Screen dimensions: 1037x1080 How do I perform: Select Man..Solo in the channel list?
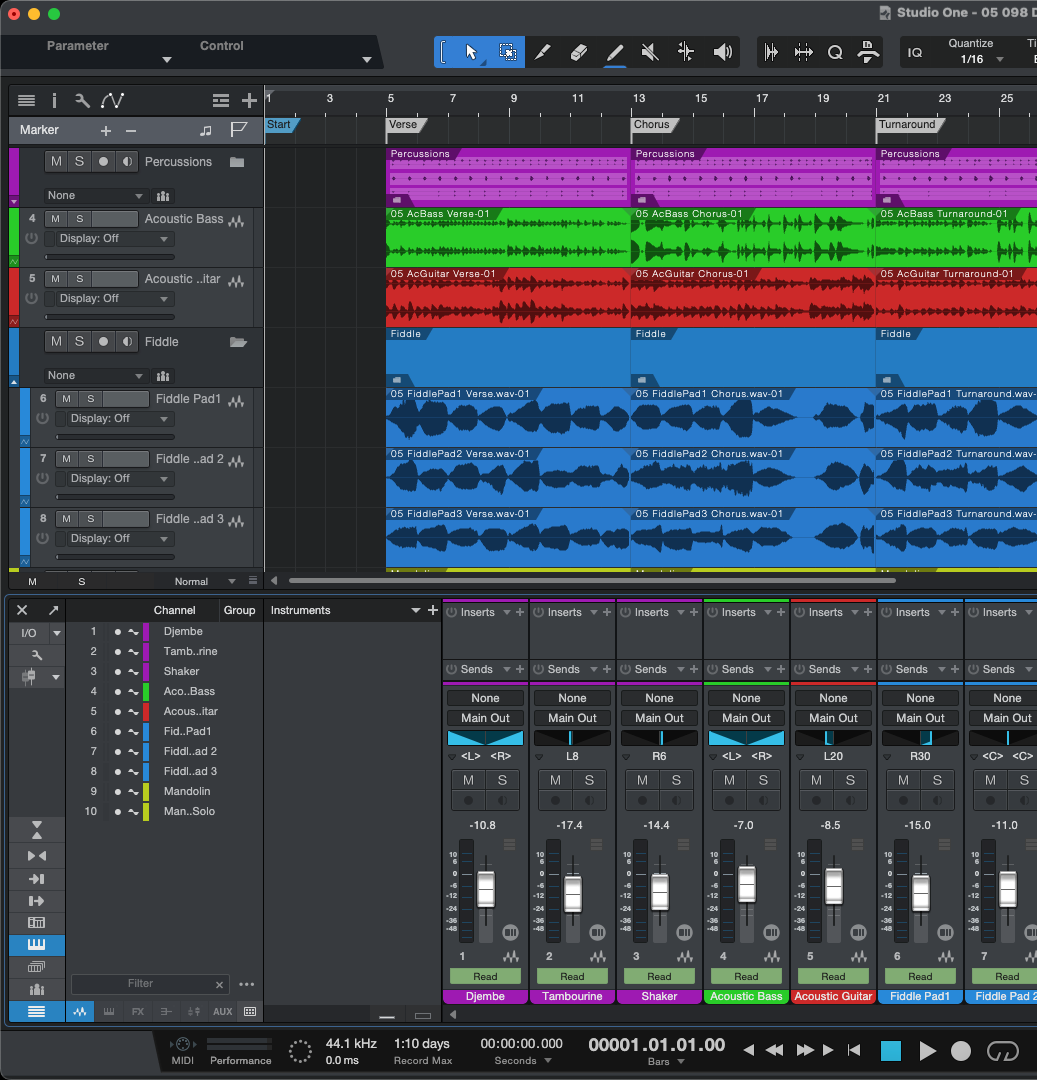[x=189, y=812]
